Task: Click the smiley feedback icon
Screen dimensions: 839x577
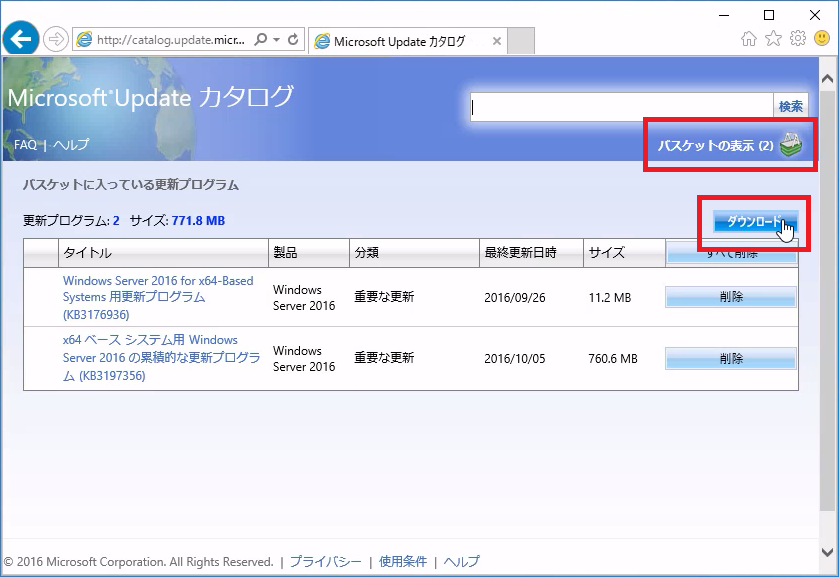Action: (x=821, y=38)
